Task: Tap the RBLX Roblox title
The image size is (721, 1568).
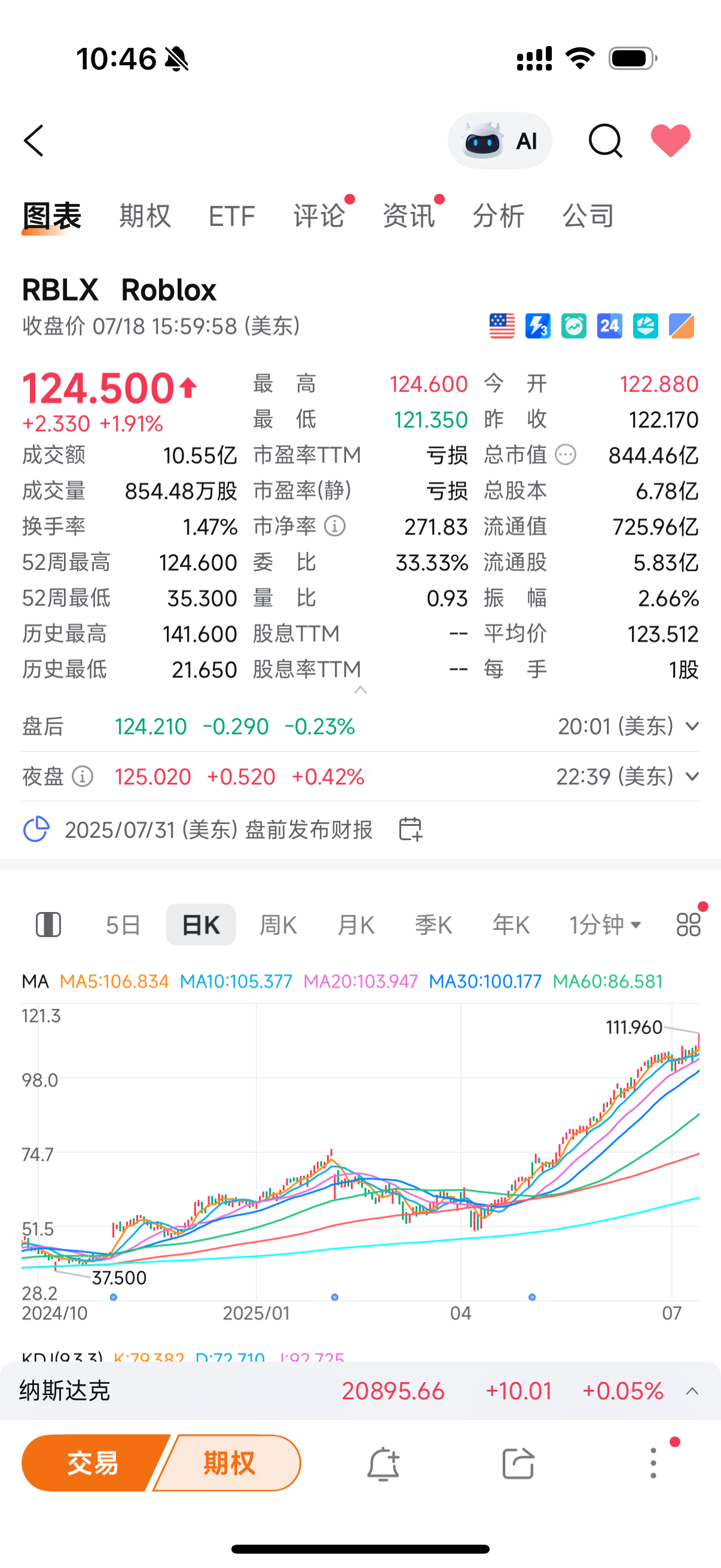Action: pos(119,289)
